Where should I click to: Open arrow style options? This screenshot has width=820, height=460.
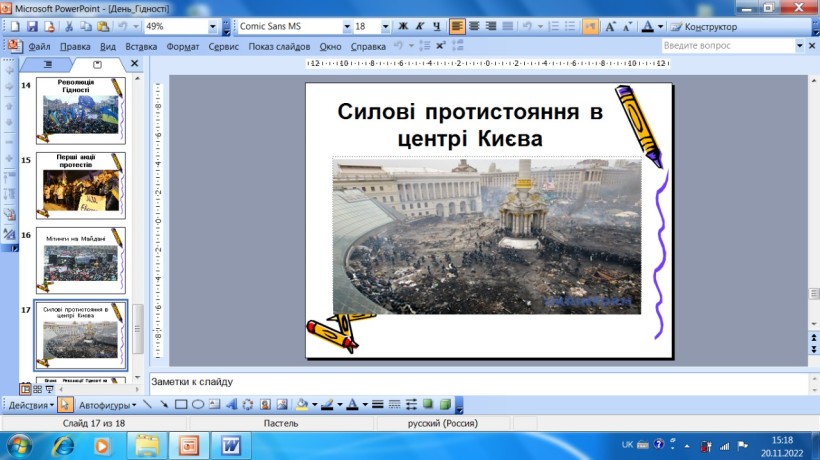click(x=411, y=405)
